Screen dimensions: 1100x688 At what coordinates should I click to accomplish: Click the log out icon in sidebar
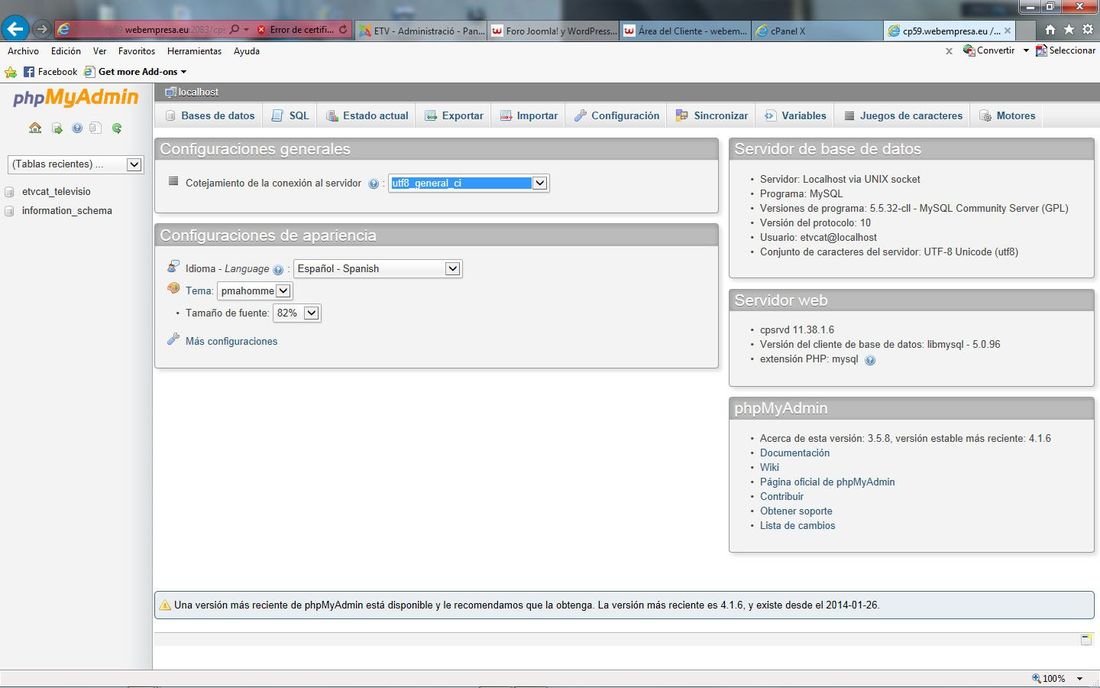point(57,128)
